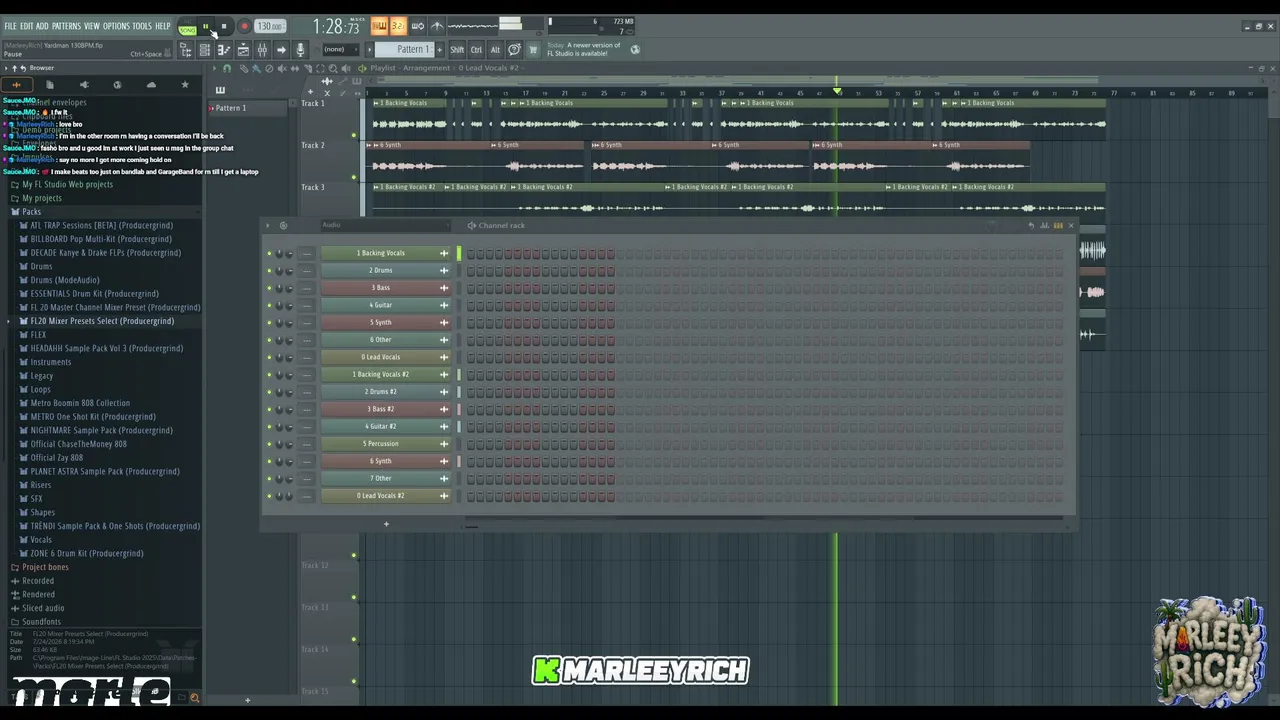
Task: Mute the 3 Bass channel LED
Action: (x=269, y=288)
